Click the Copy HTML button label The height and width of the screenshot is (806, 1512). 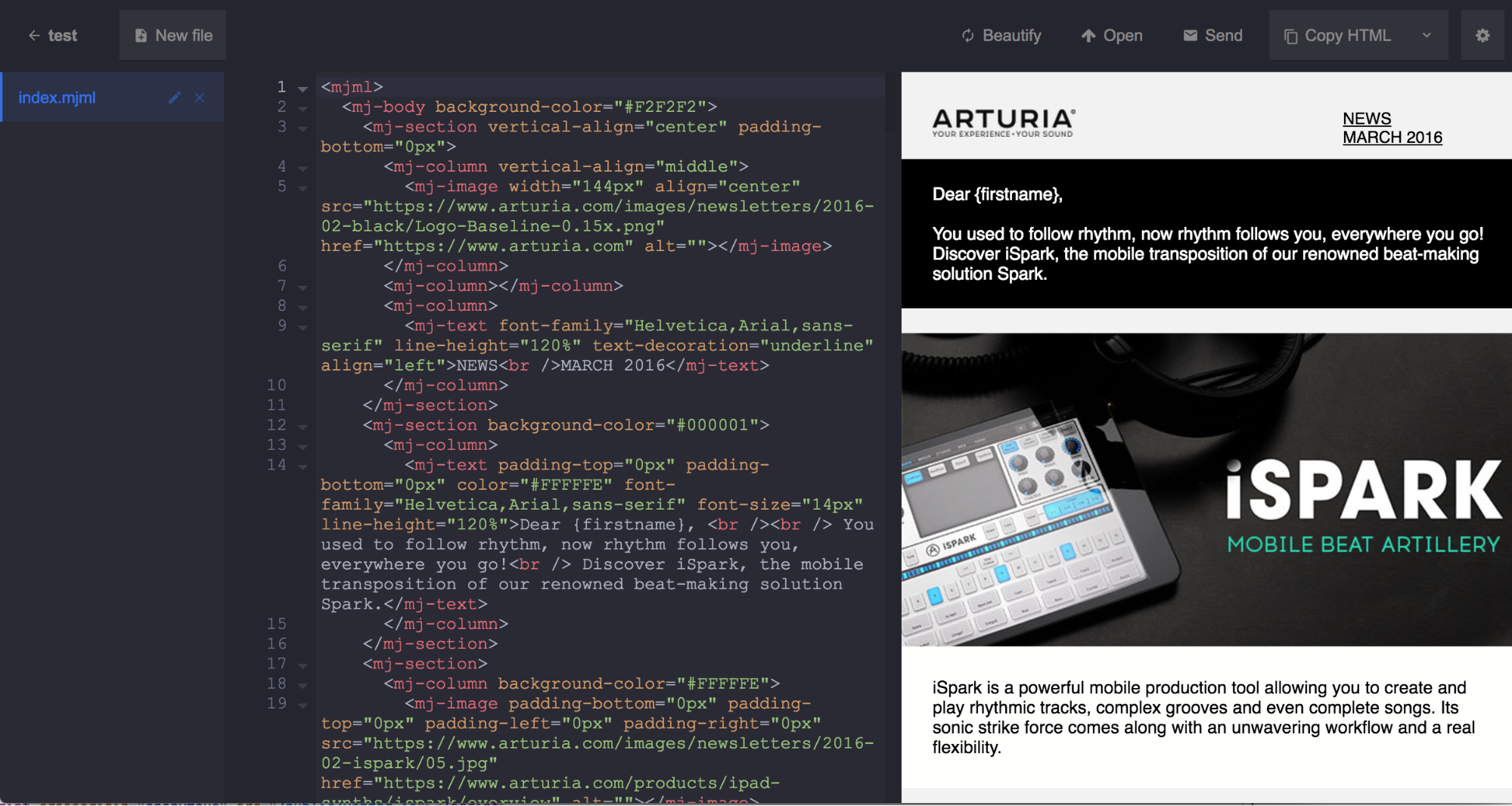click(x=1348, y=36)
